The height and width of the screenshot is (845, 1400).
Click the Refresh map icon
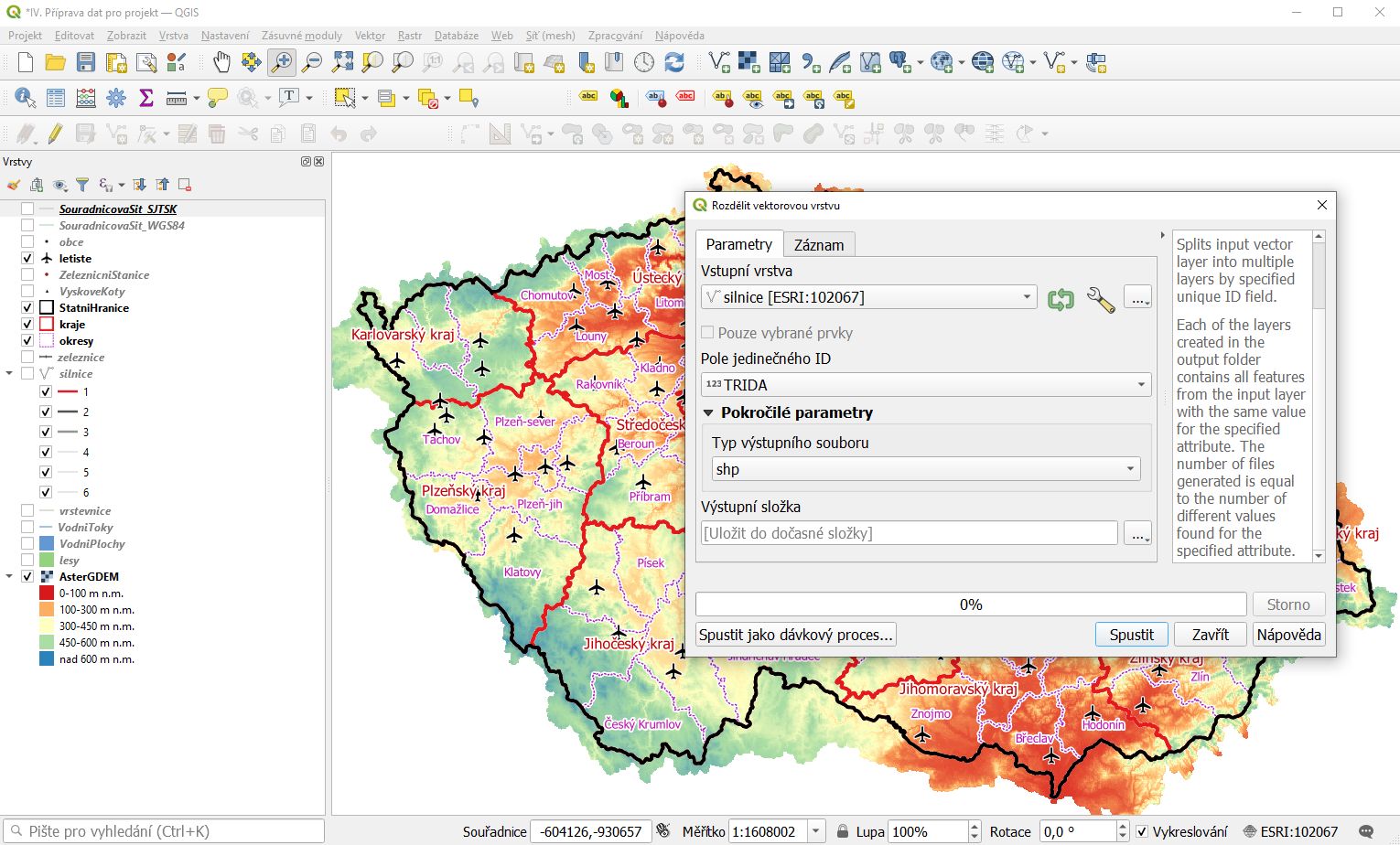click(674, 62)
